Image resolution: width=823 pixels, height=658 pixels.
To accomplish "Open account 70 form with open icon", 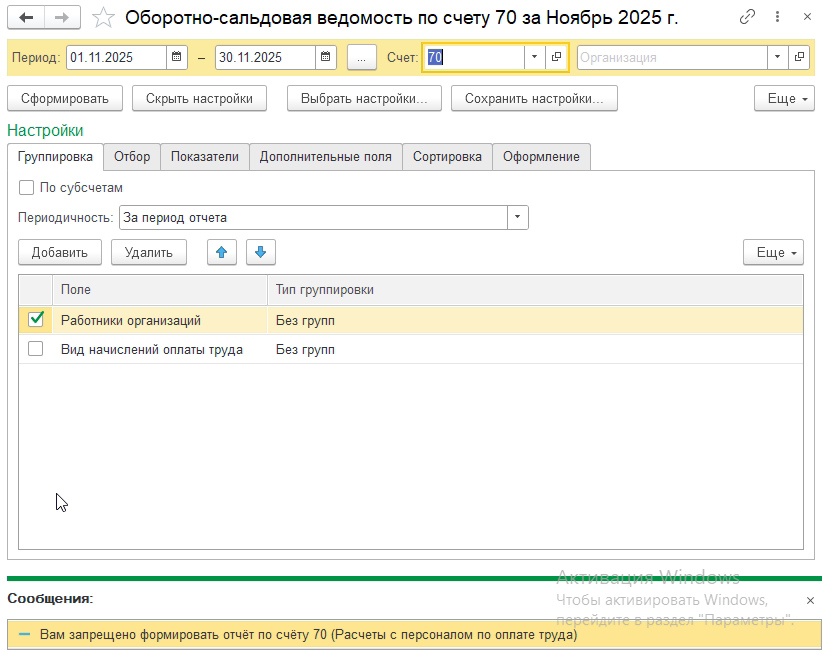I will click(x=556, y=57).
